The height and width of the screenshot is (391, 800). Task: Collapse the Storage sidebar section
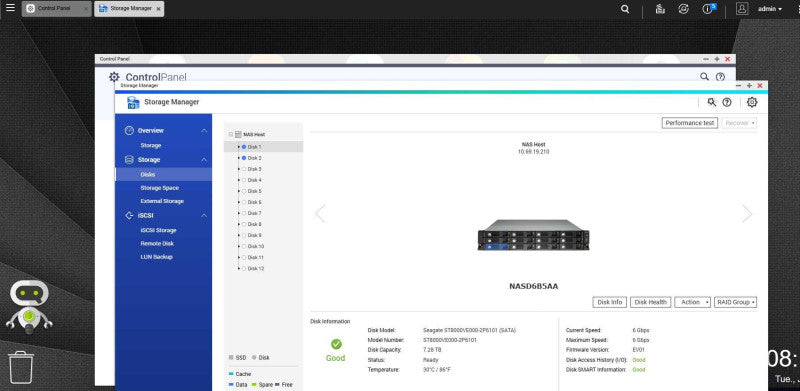pyautogui.click(x=204, y=160)
